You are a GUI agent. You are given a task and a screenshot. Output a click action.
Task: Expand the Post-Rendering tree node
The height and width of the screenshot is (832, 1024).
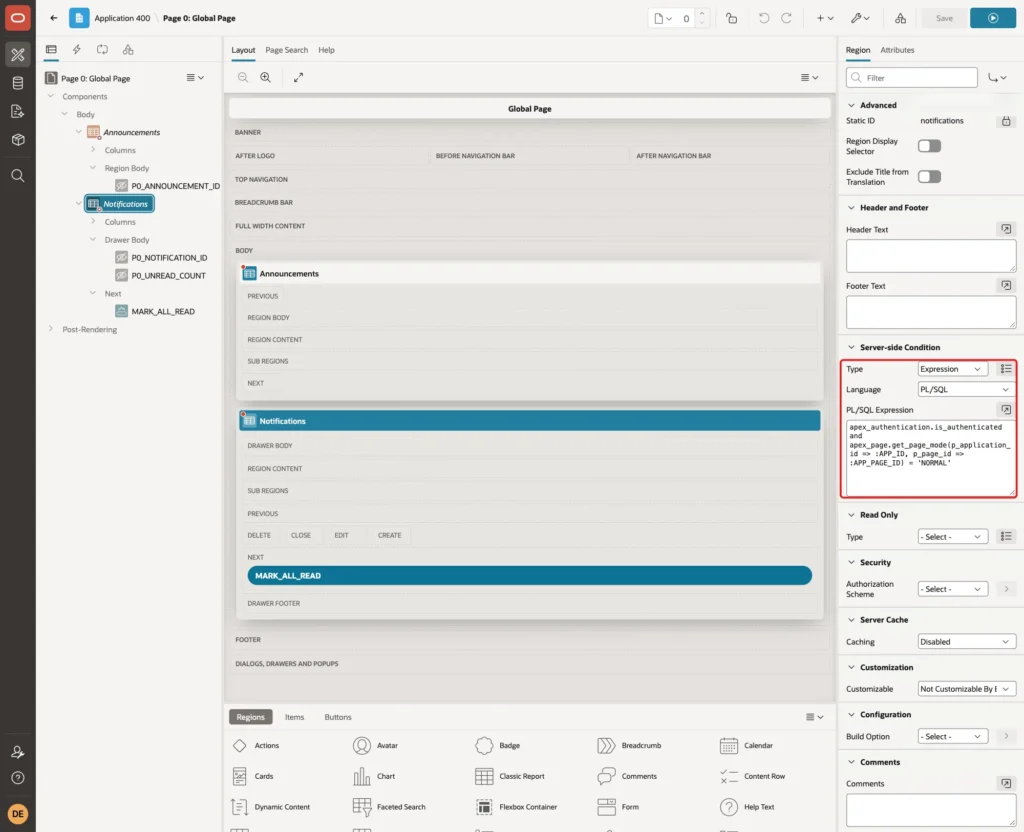(x=51, y=329)
